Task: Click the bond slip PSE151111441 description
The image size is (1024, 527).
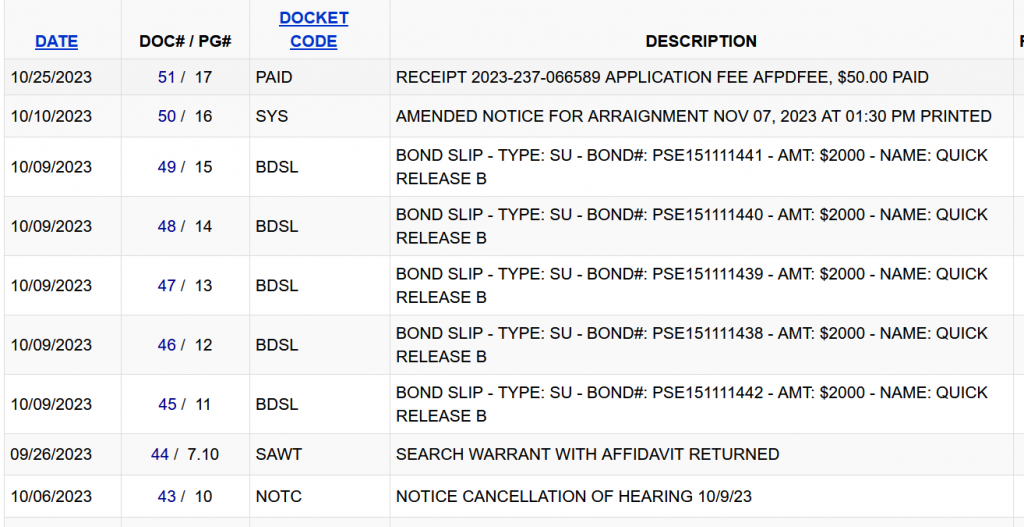Action: [691, 167]
